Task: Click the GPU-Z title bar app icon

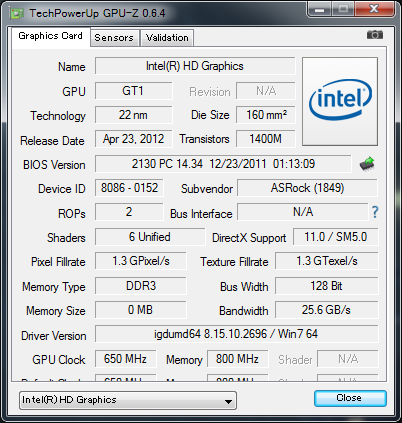Action: click(17, 13)
